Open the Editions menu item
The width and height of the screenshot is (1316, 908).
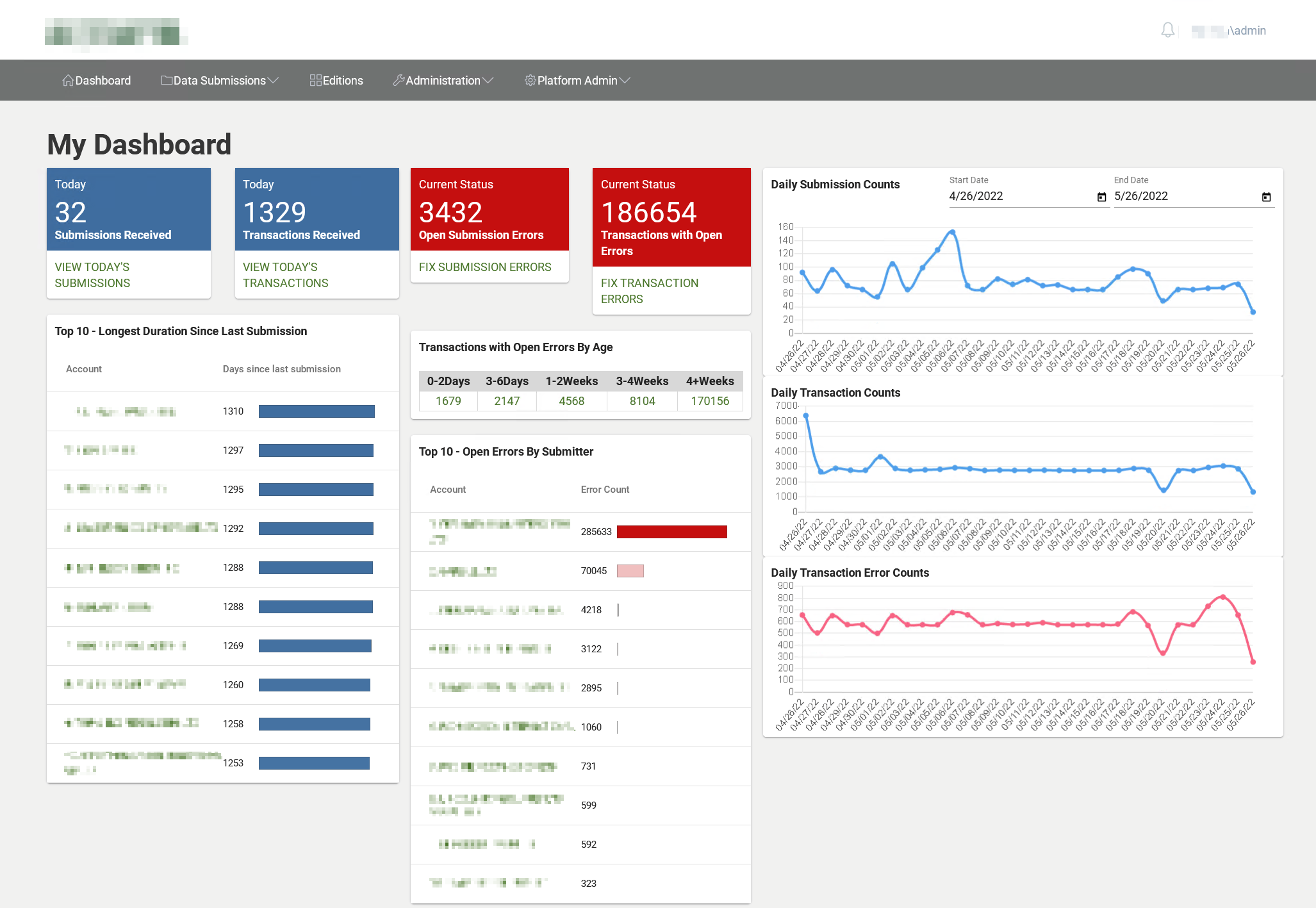click(x=342, y=80)
